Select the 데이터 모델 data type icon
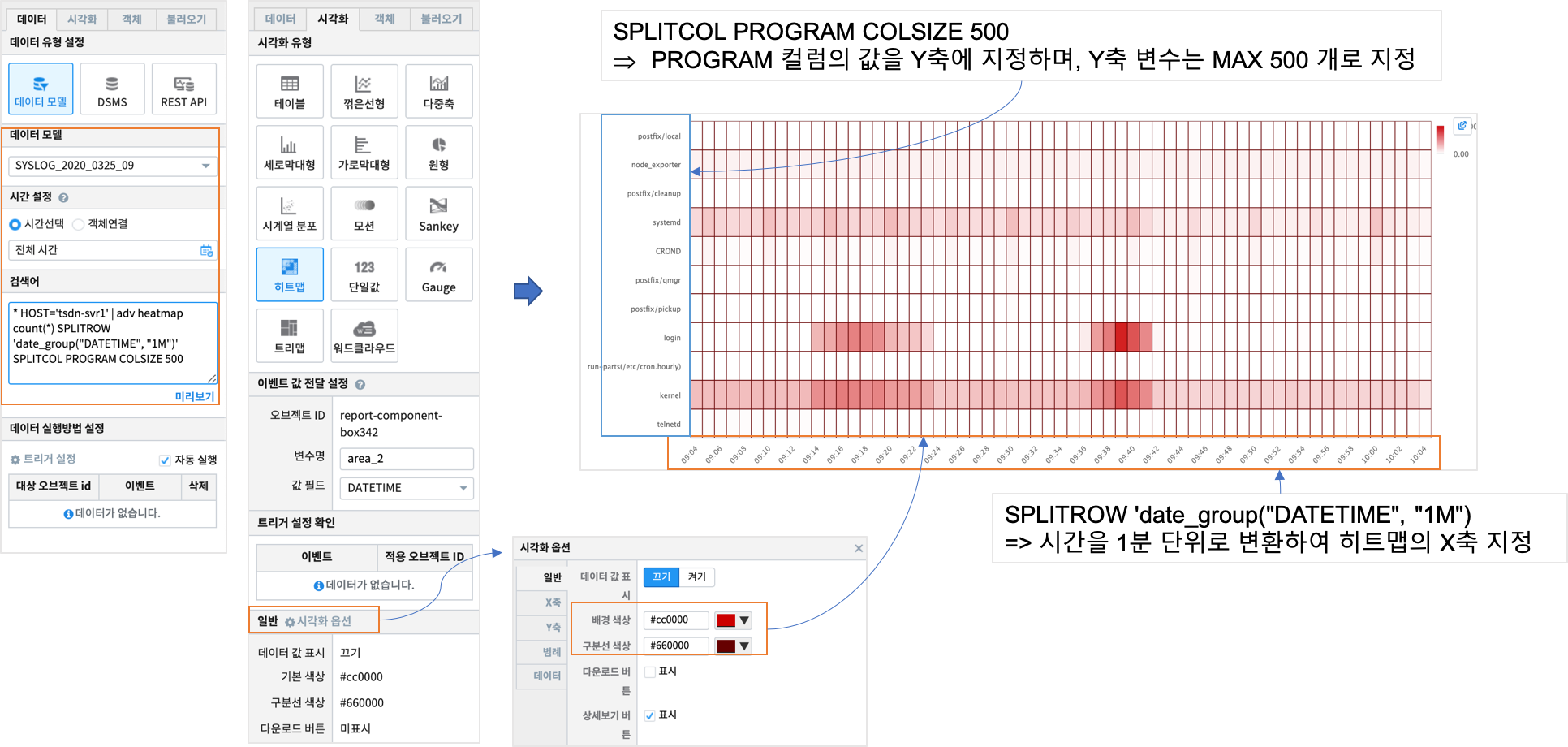Viewport: 1568px width, 747px height. [41, 89]
